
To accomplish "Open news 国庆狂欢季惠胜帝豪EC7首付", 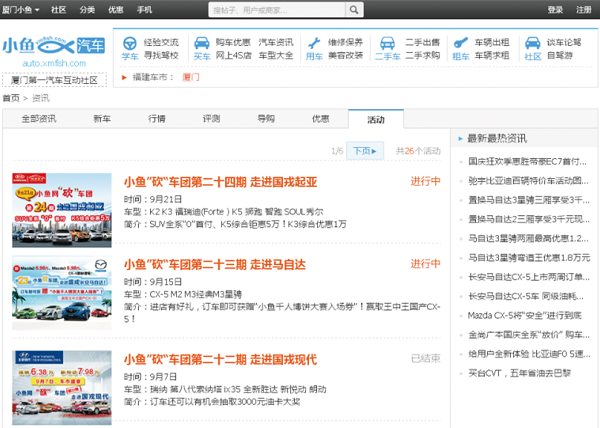I will click(527, 161).
